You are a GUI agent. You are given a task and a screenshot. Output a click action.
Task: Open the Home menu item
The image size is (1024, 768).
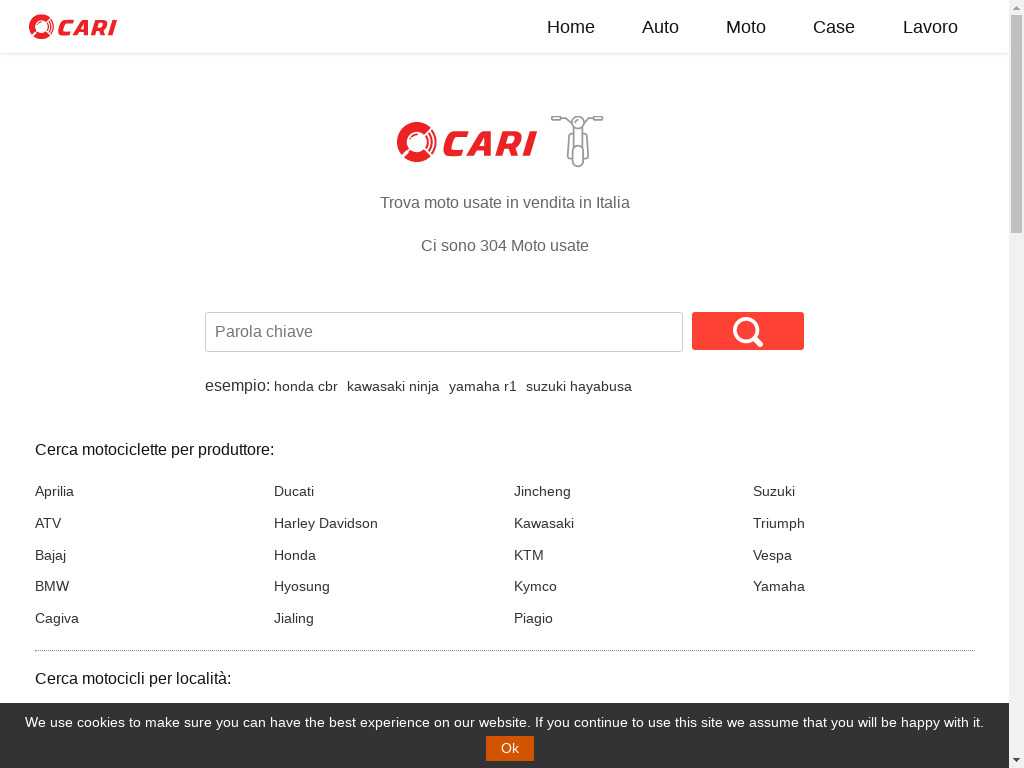tap(571, 27)
